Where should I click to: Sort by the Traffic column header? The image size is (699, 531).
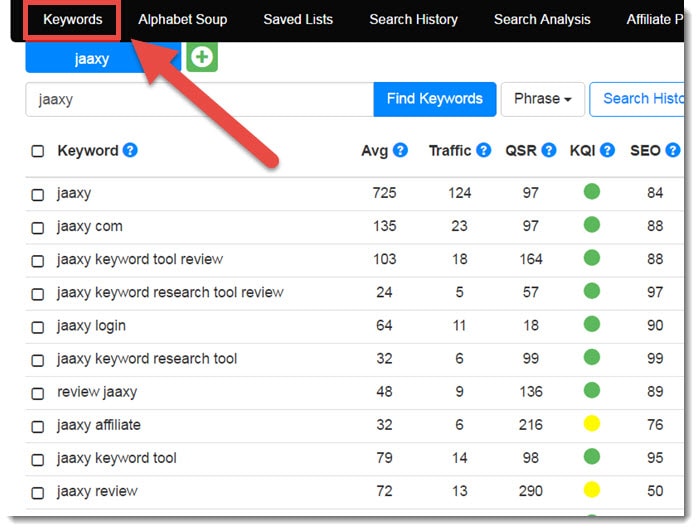pos(450,151)
